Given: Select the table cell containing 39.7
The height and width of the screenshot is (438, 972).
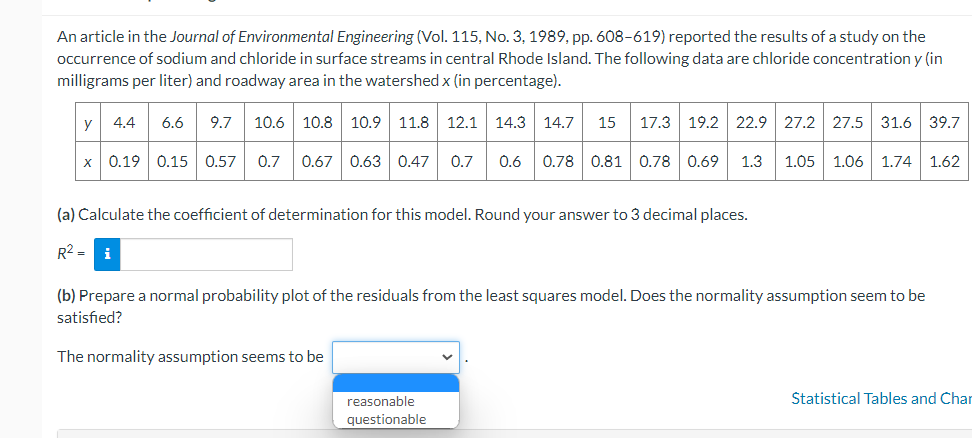Looking at the screenshot, I should 944,124.
